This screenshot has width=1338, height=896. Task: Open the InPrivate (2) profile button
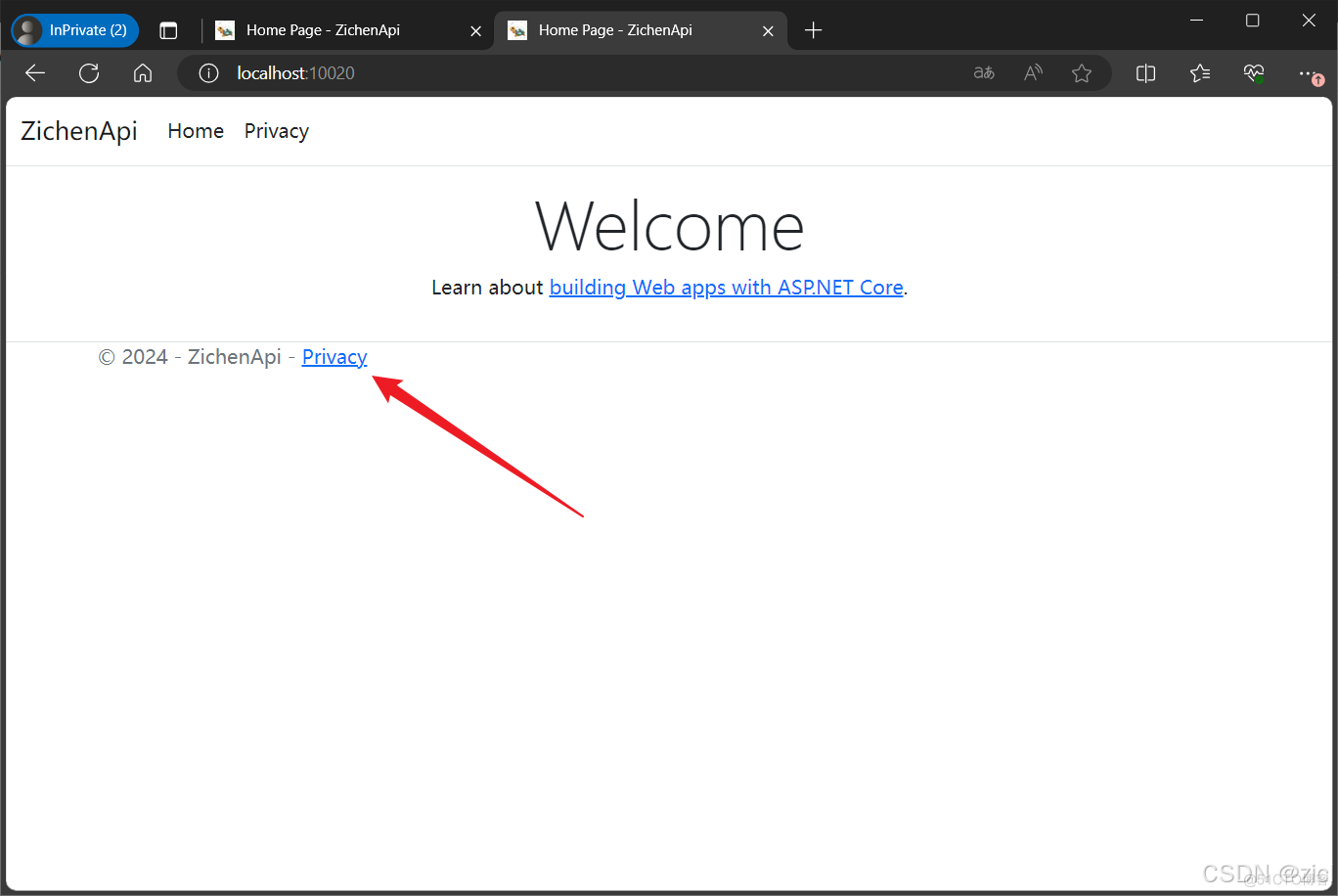point(74,30)
